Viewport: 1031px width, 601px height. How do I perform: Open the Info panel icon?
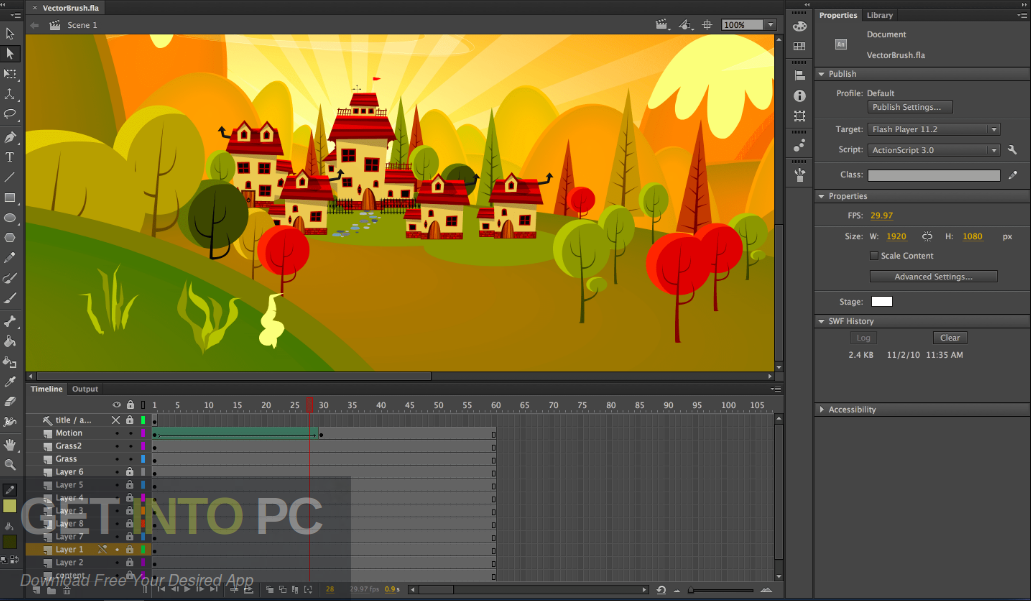click(x=800, y=96)
